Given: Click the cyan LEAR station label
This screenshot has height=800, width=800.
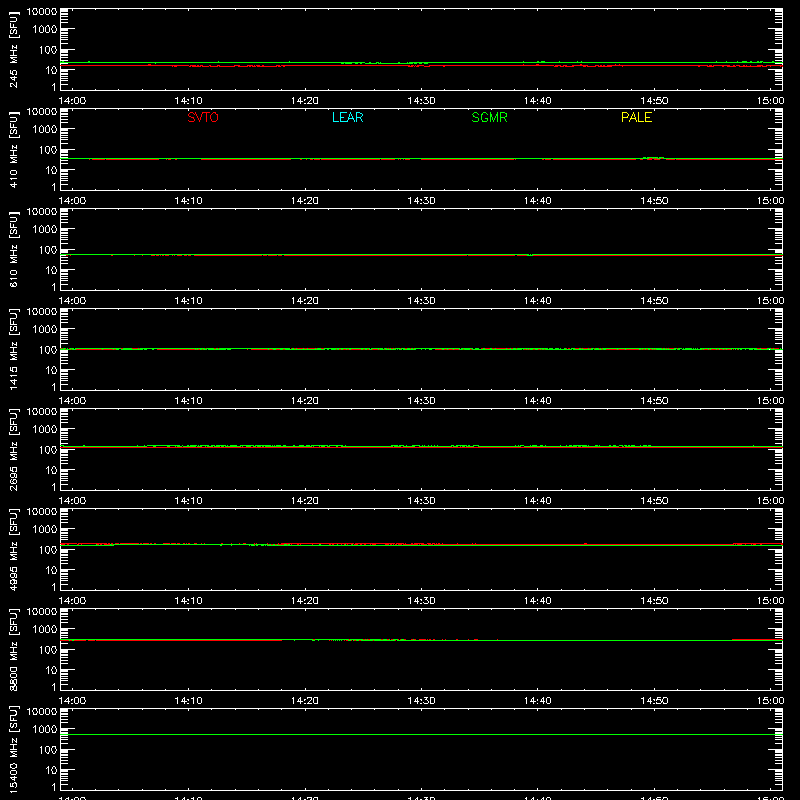Looking at the screenshot, I should pos(347,117).
